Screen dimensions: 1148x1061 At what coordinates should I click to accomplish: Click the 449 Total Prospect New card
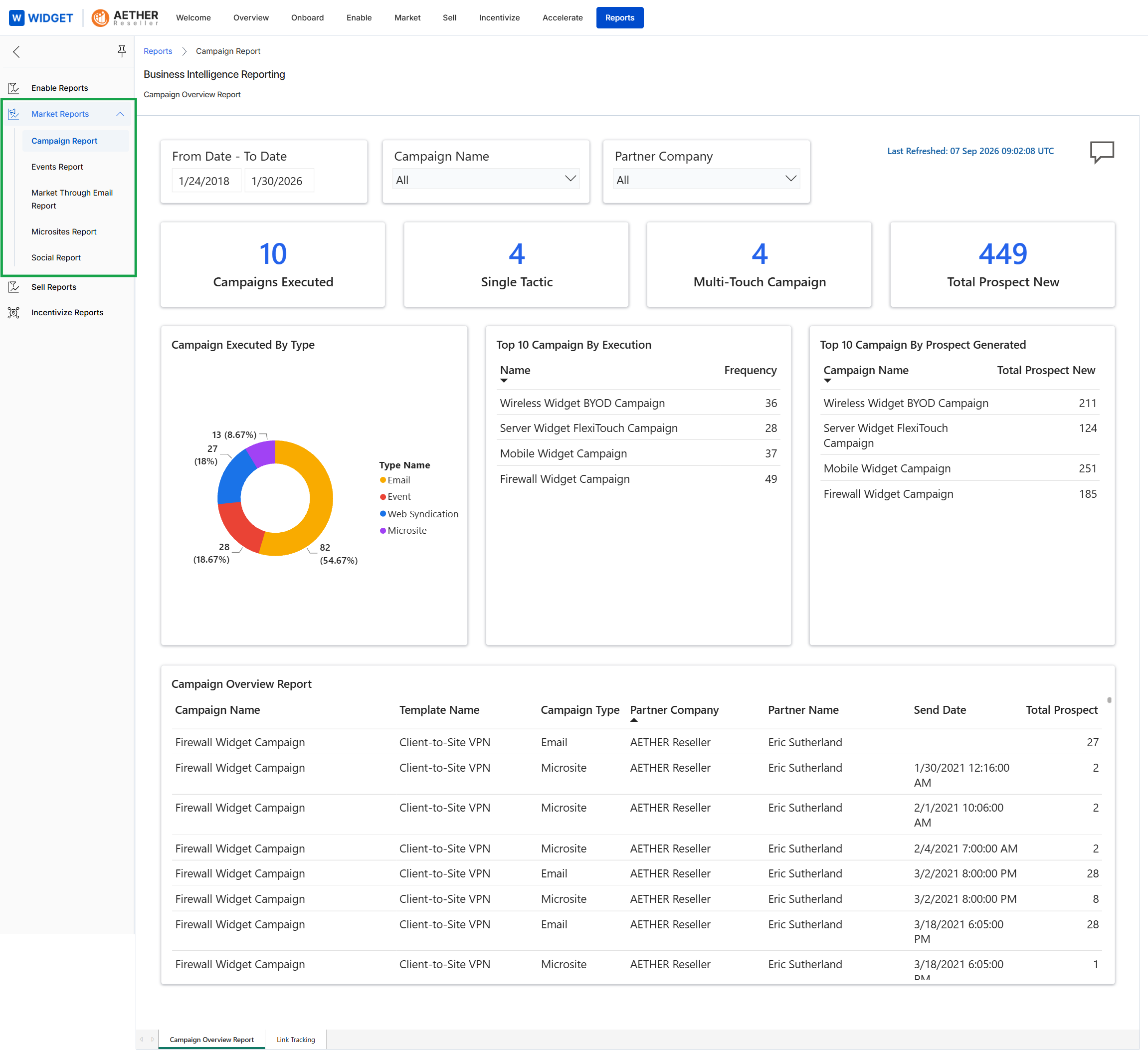(1002, 265)
